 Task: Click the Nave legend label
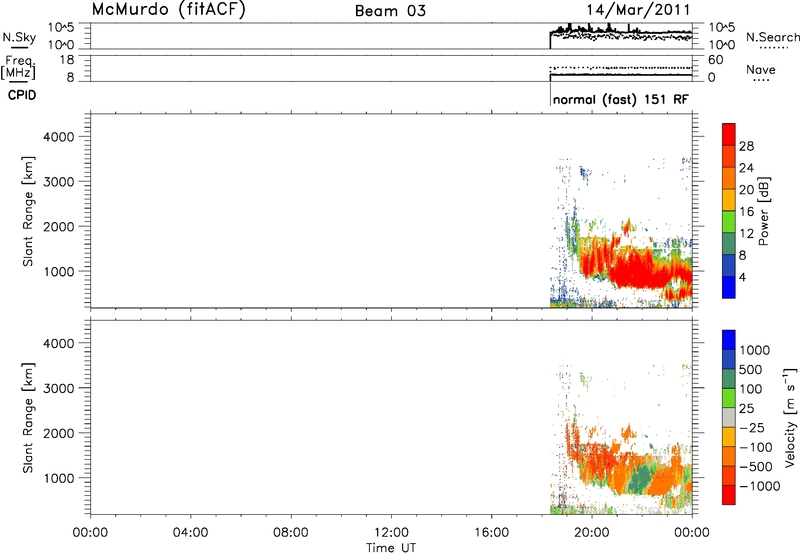pyautogui.click(x=761, y=70)
